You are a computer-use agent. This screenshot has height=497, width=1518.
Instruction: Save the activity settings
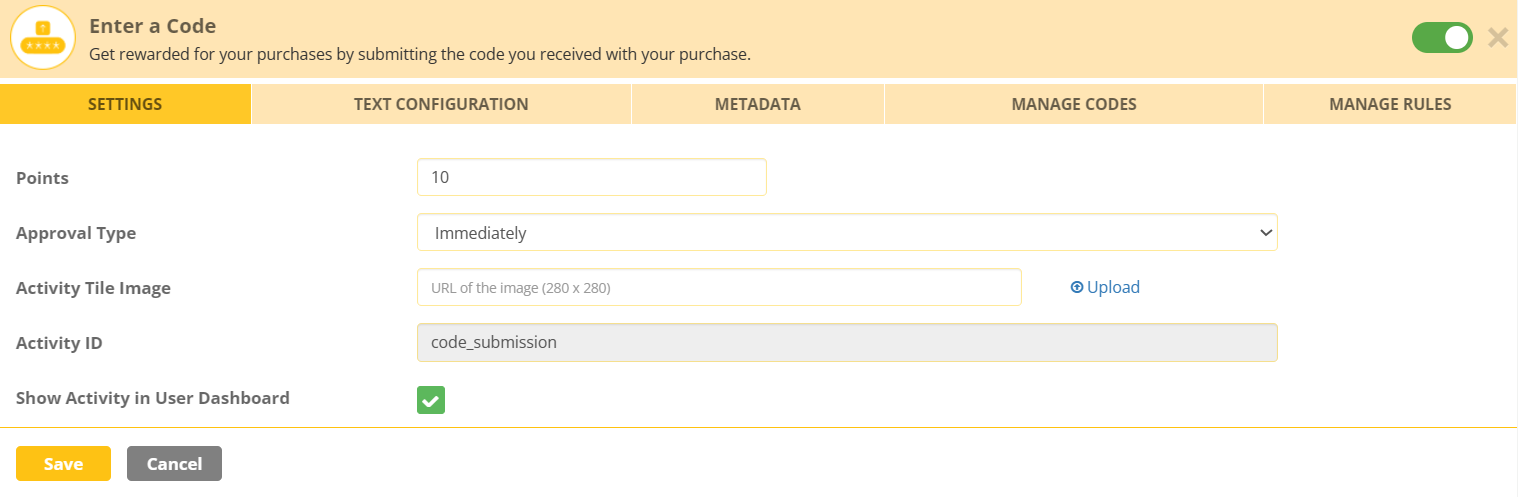pyautogui.click(x=63, y=464)
